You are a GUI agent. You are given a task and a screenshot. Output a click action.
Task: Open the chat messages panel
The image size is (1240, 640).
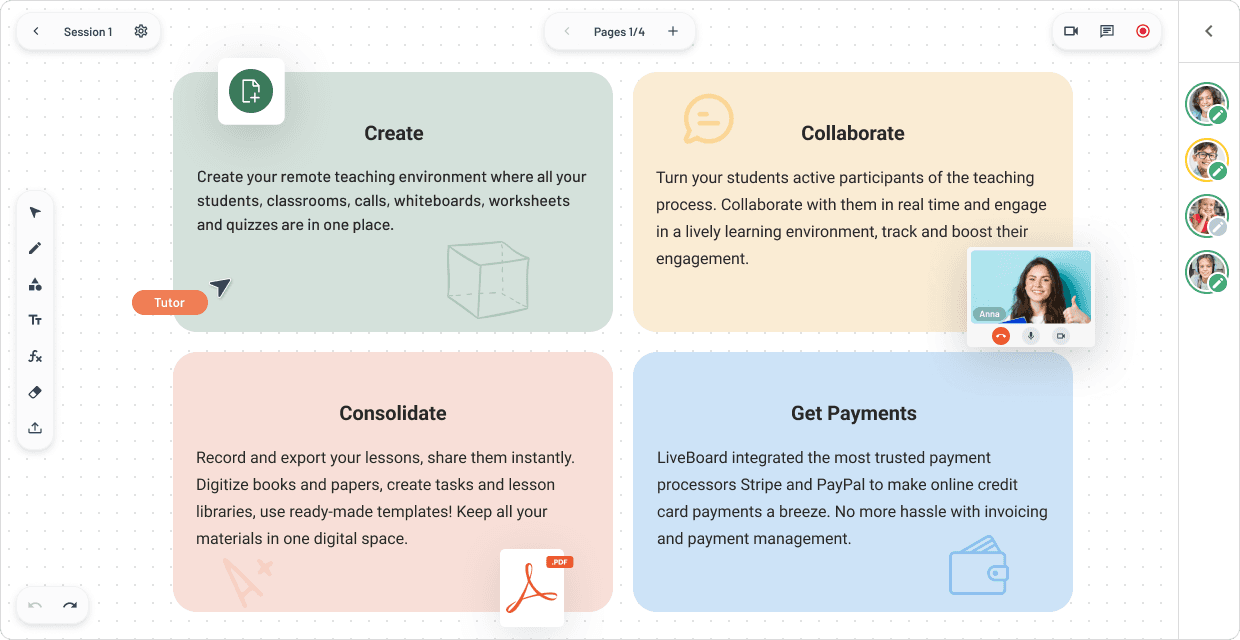coord(1107,31)
